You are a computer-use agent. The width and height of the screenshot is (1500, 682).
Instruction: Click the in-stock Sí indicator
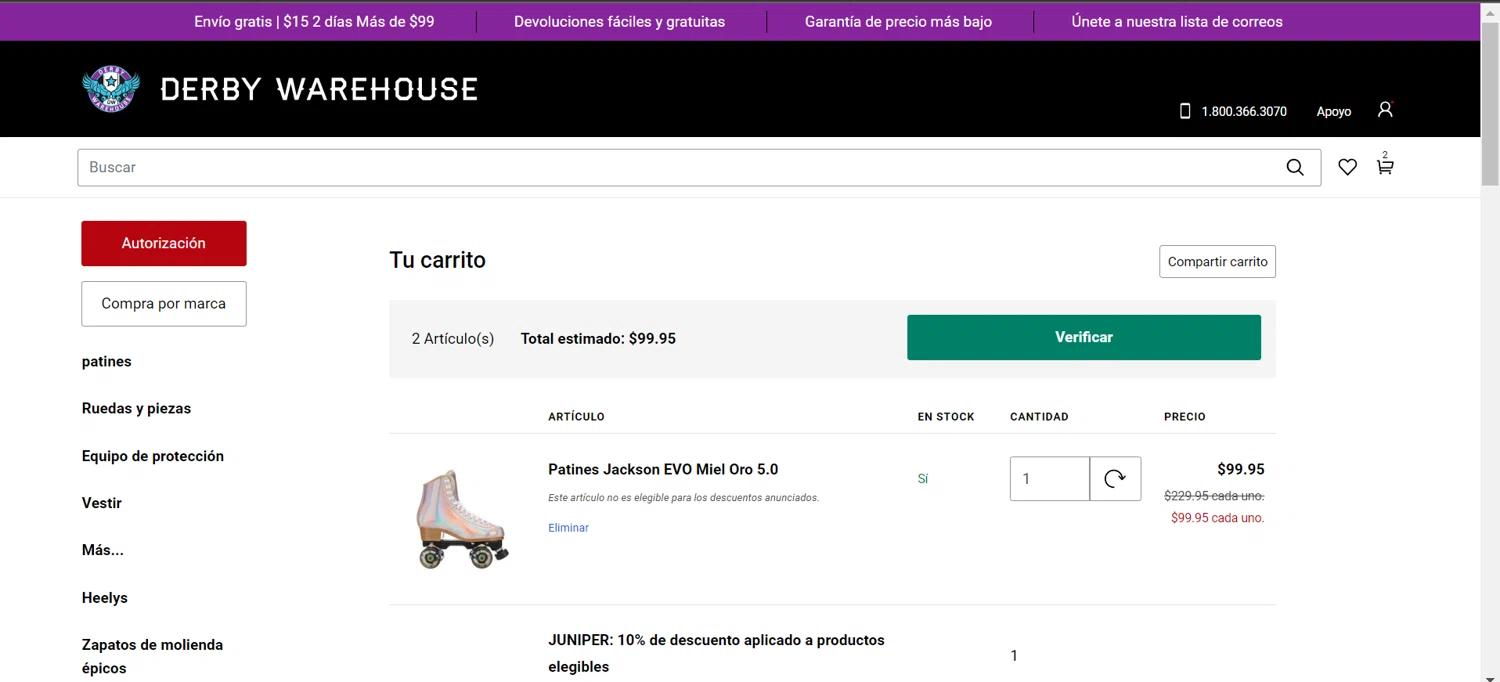(923, 479)
